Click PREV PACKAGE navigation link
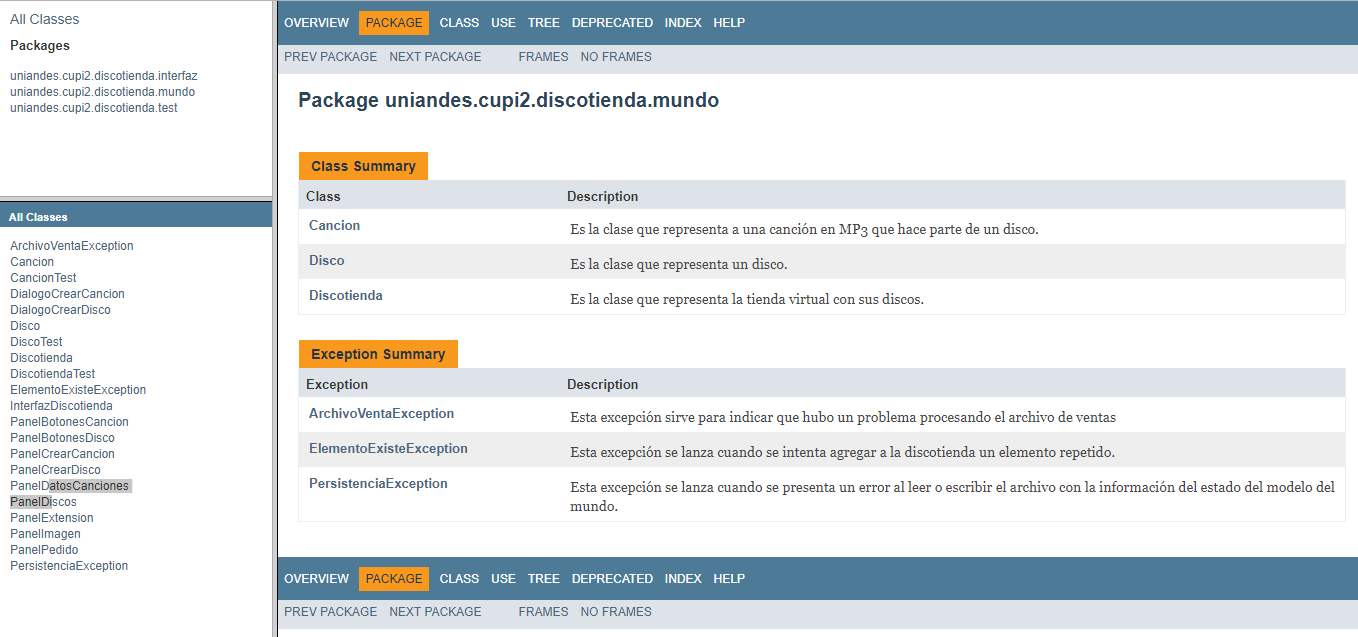 point(330,56)
